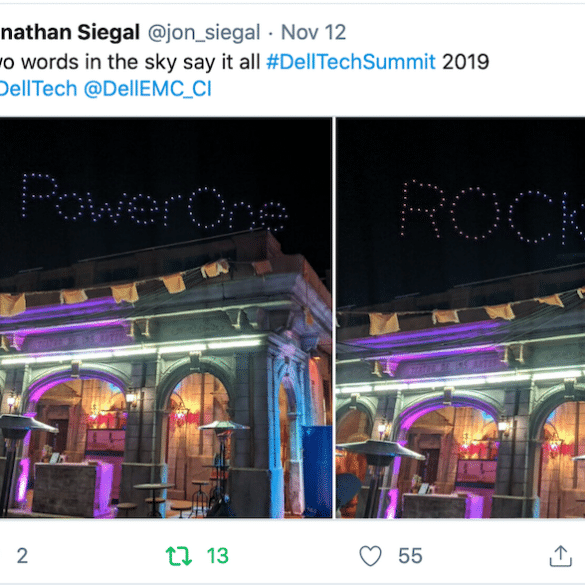Click the reply count showing 2
Image resolution: width=585 pixels, height=585 pixels.
[x=22, y=556]
